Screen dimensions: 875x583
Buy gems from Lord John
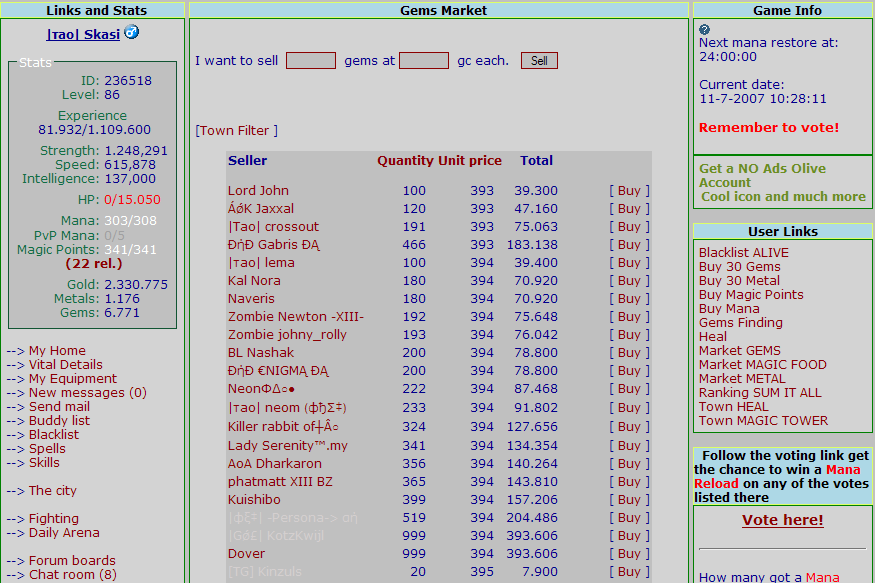[629, 191]
